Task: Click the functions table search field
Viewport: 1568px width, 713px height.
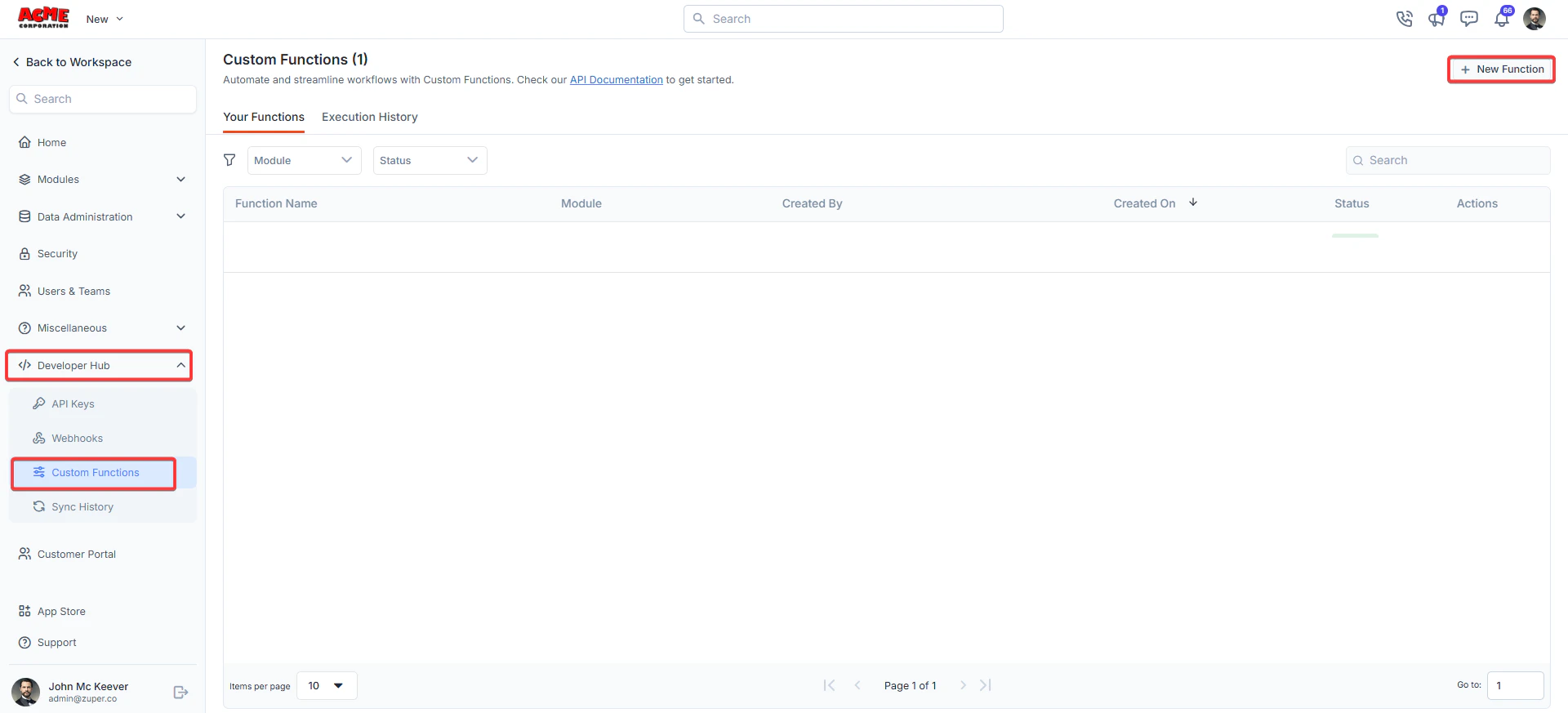Action: (x=1447, y=160)
